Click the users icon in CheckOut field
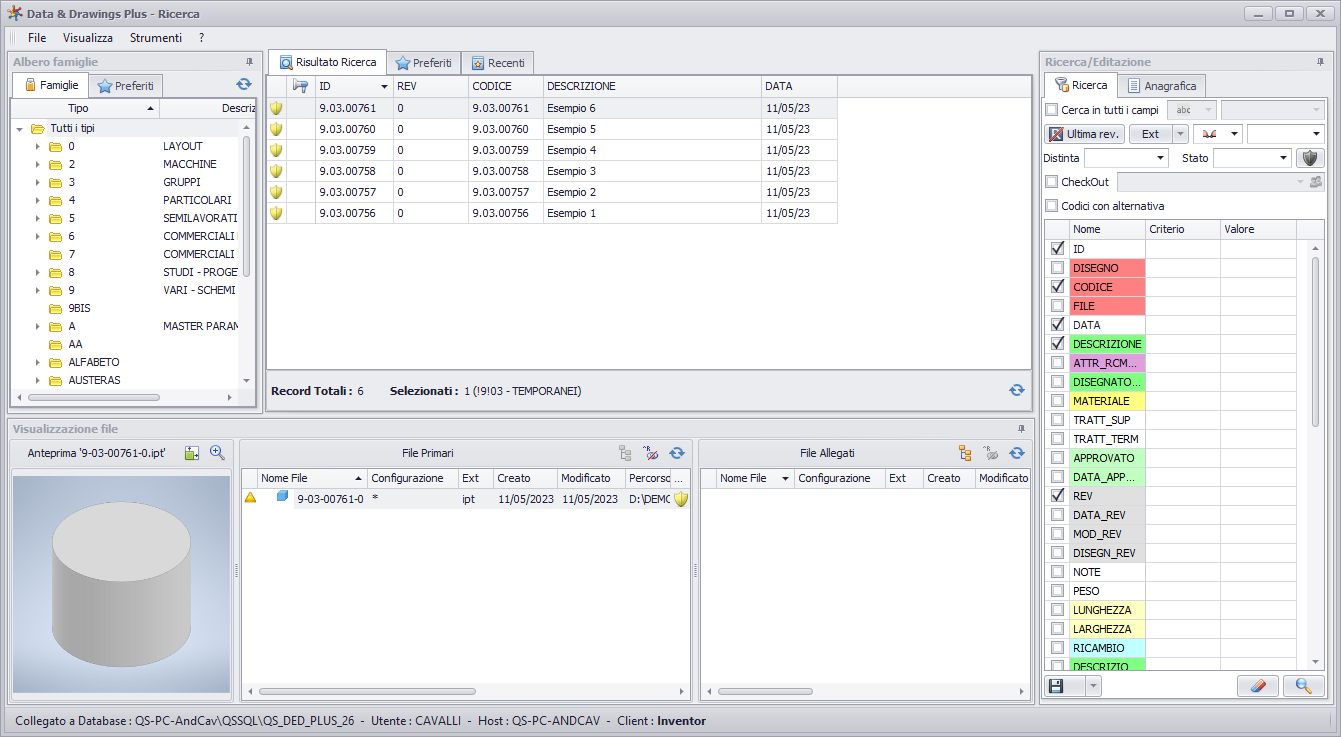Screen dimensions: 1341x737 coord(1316,182)
